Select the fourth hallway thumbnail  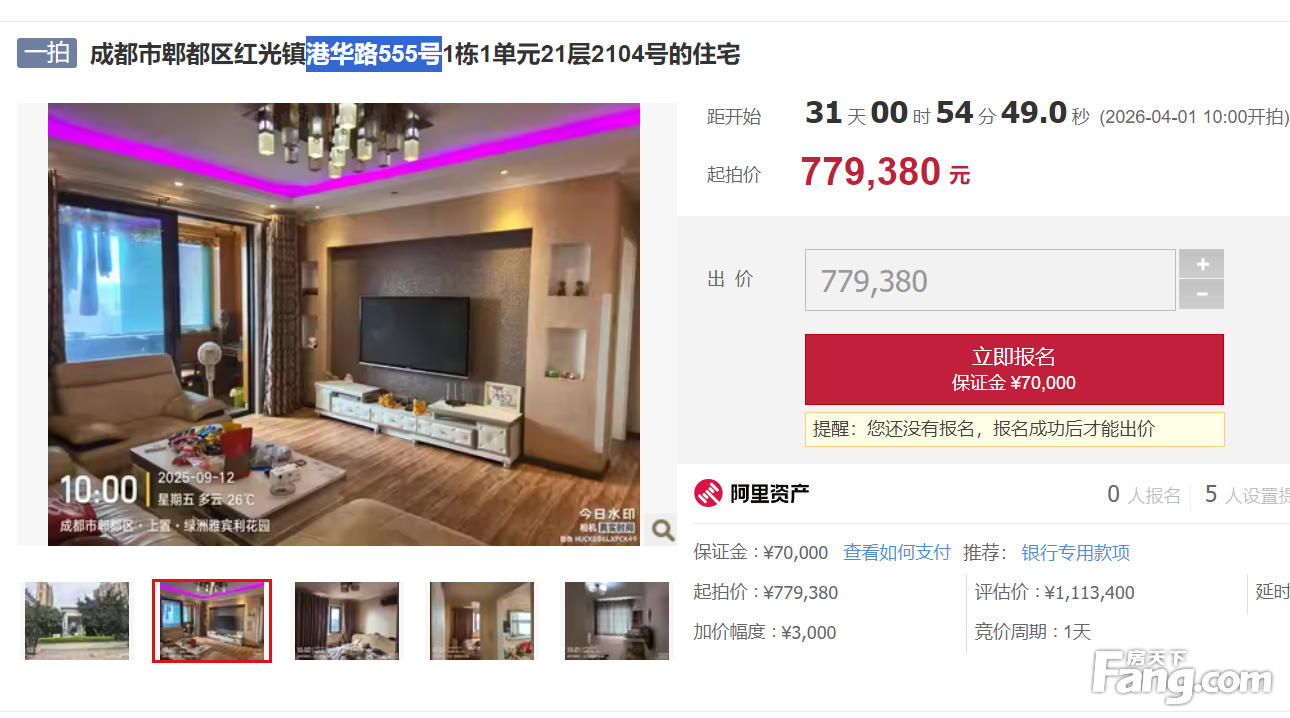[482, 620]
